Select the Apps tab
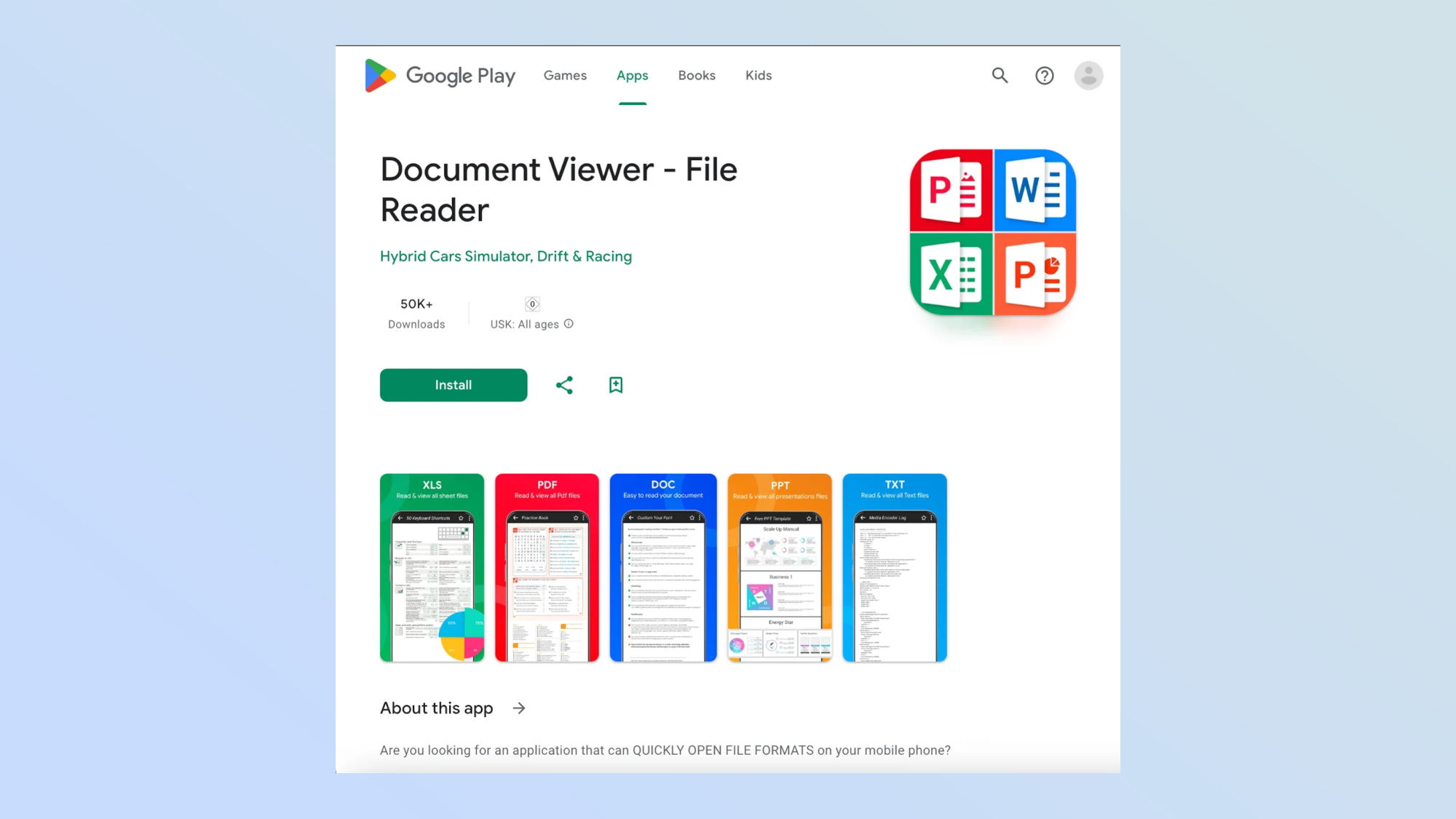Viewport: 1456px width, 819px height. [x=632, y=76]
